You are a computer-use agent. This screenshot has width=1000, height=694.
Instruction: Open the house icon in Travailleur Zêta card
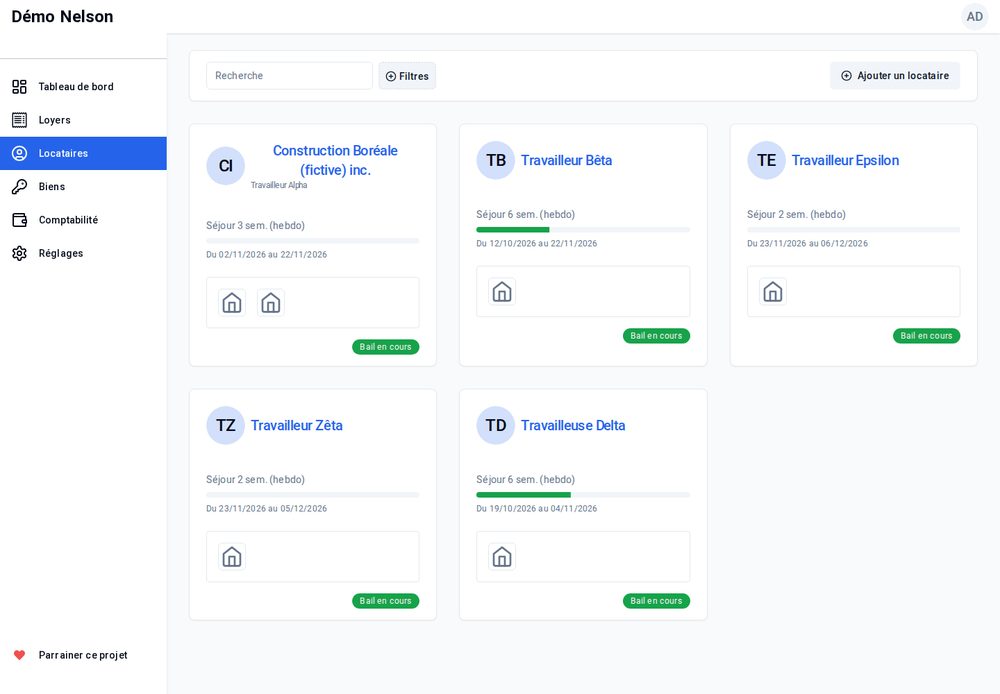click(232, 557)
